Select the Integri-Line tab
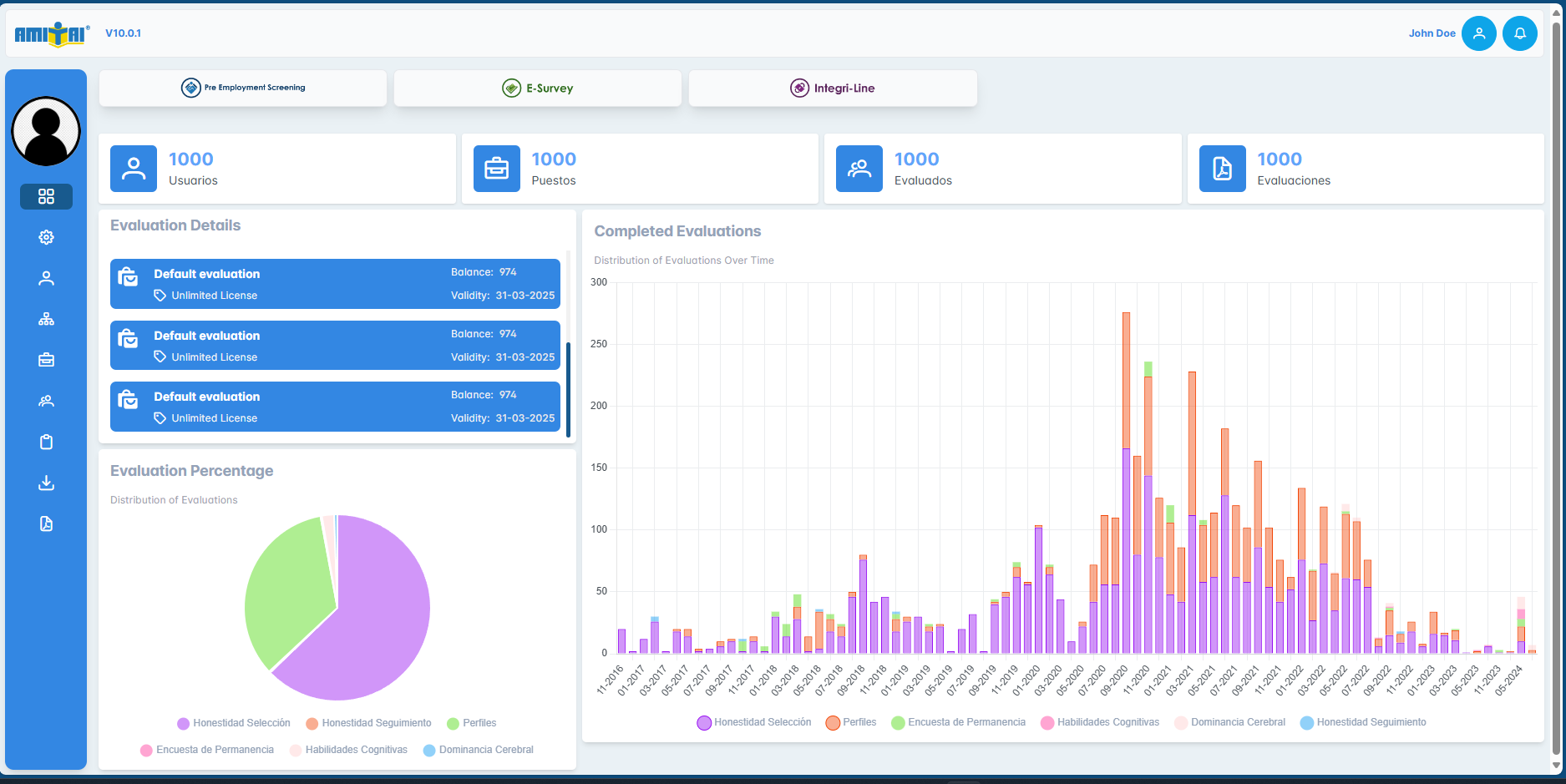Screen dimensions: 1566x784 pyautogui.click(x=833, y=88)
